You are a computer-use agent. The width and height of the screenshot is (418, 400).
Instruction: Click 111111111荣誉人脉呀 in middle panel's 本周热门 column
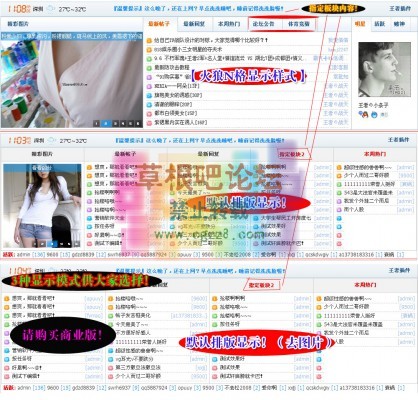(x=369, y=184)
